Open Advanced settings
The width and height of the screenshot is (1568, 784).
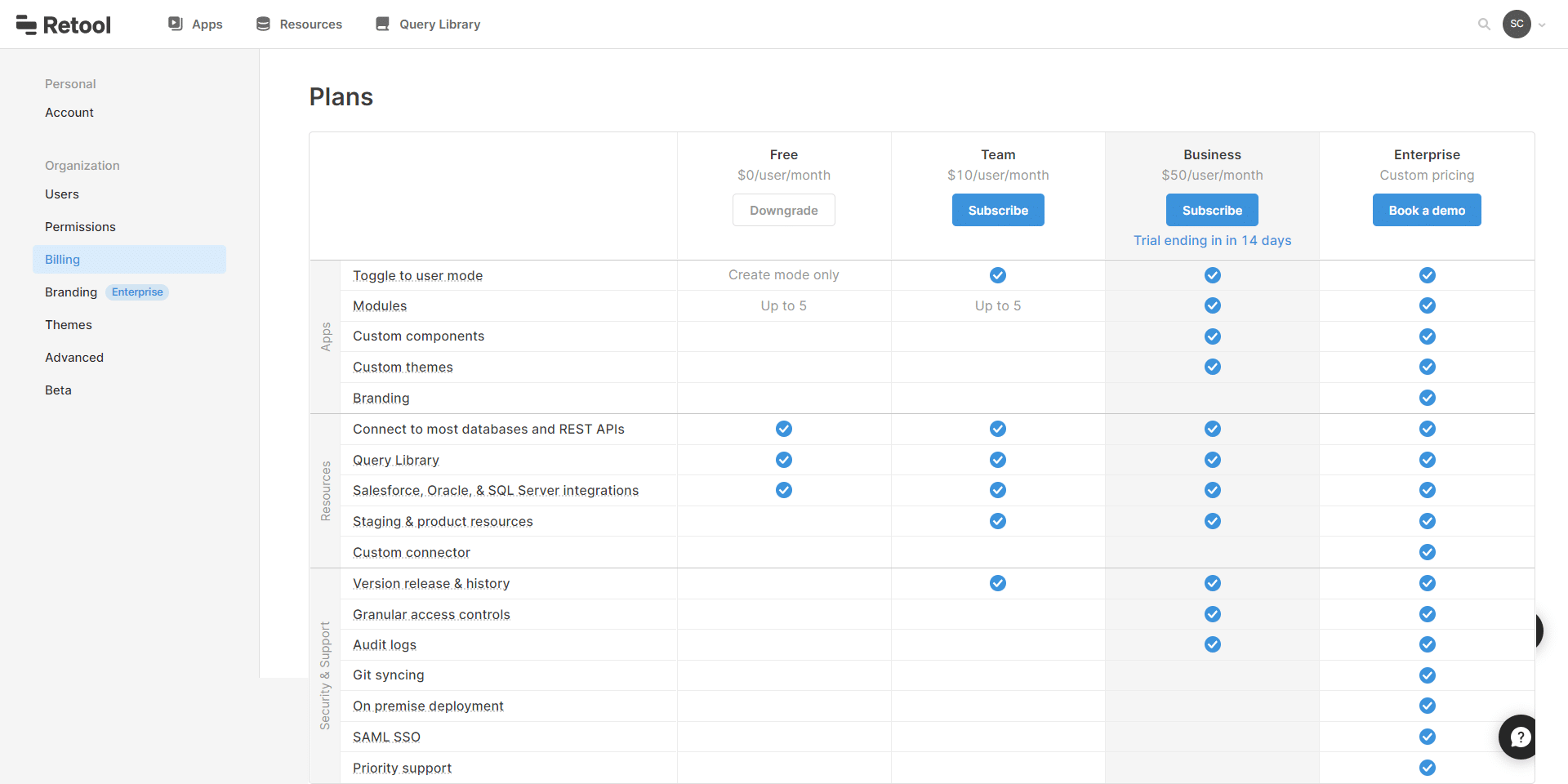[74, 358]
